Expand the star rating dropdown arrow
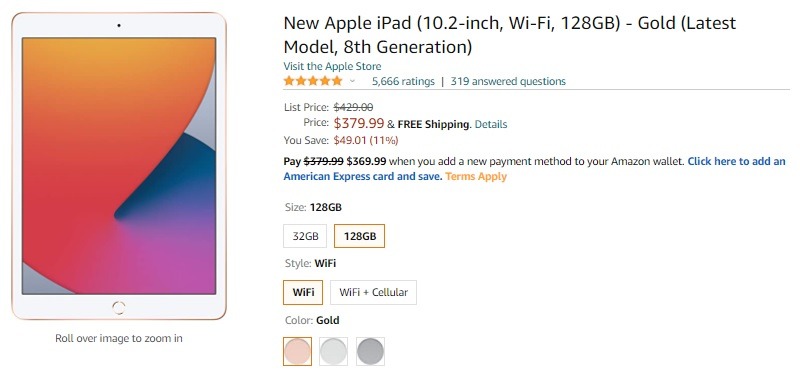 [352, 81]
